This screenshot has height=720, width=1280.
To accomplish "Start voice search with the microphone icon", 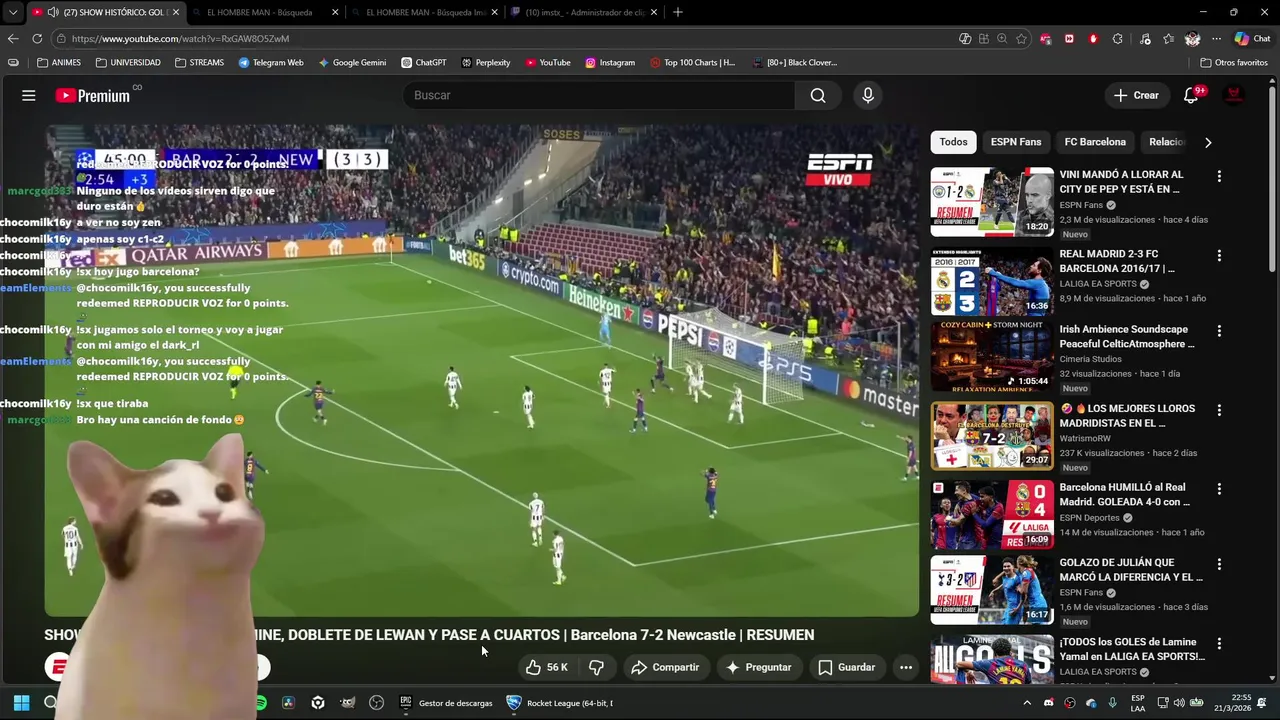I will (868, 95).
